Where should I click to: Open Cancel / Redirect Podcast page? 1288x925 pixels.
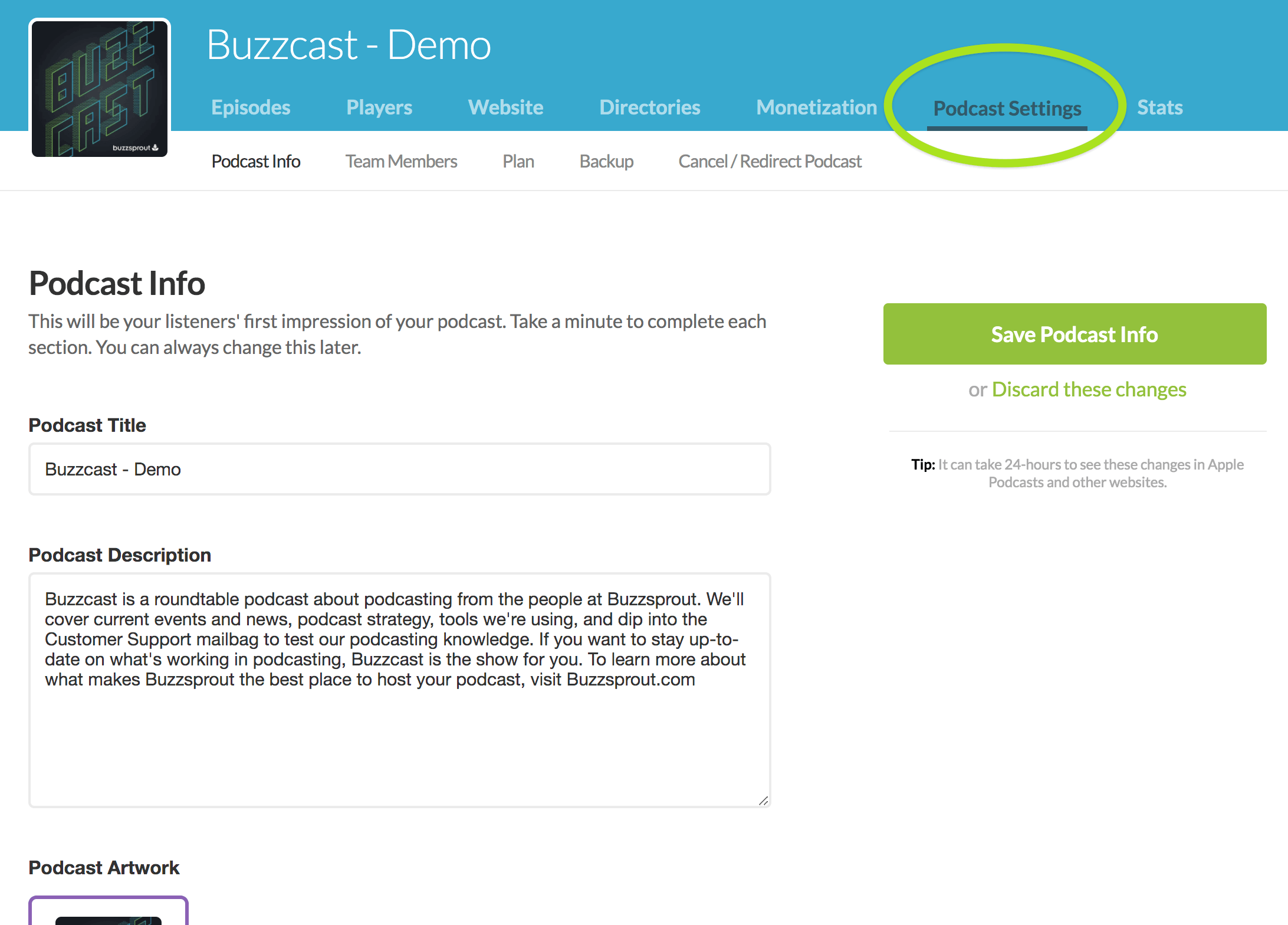point(770,161)
